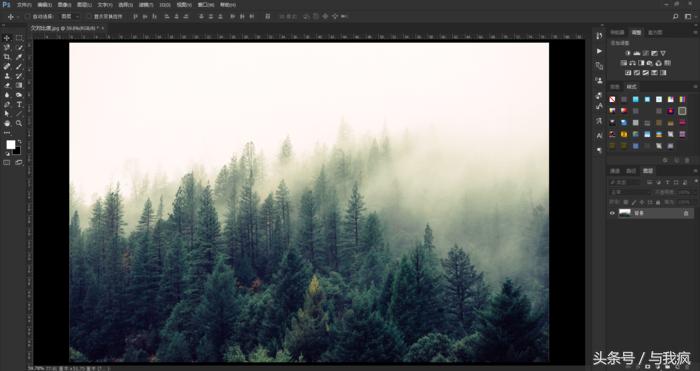This screenshot has width=700, height=371.
Task: Swap foreground and background colors
Action: coord(19,142)
